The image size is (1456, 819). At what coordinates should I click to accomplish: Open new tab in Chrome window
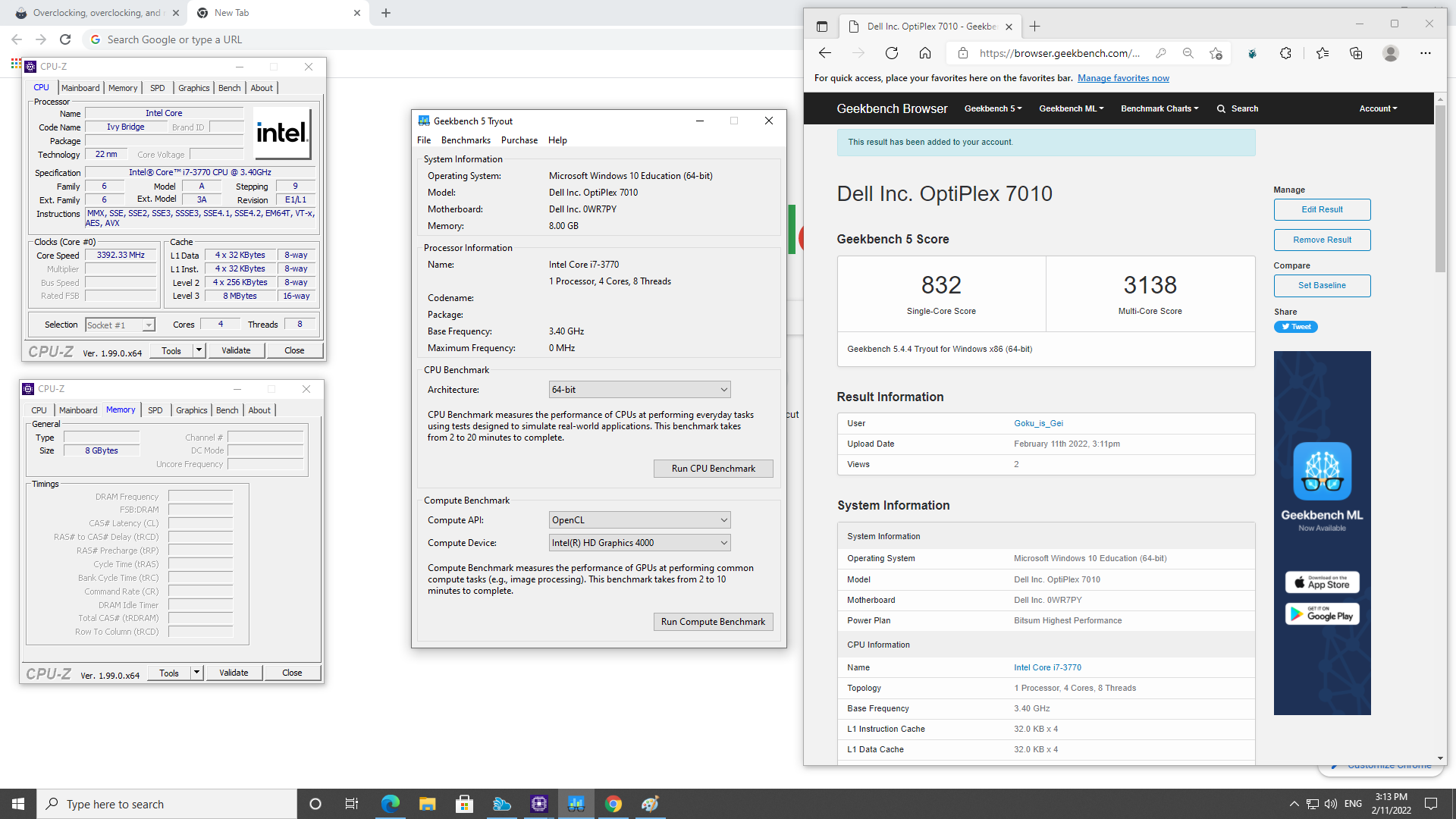tap(386, 13)
